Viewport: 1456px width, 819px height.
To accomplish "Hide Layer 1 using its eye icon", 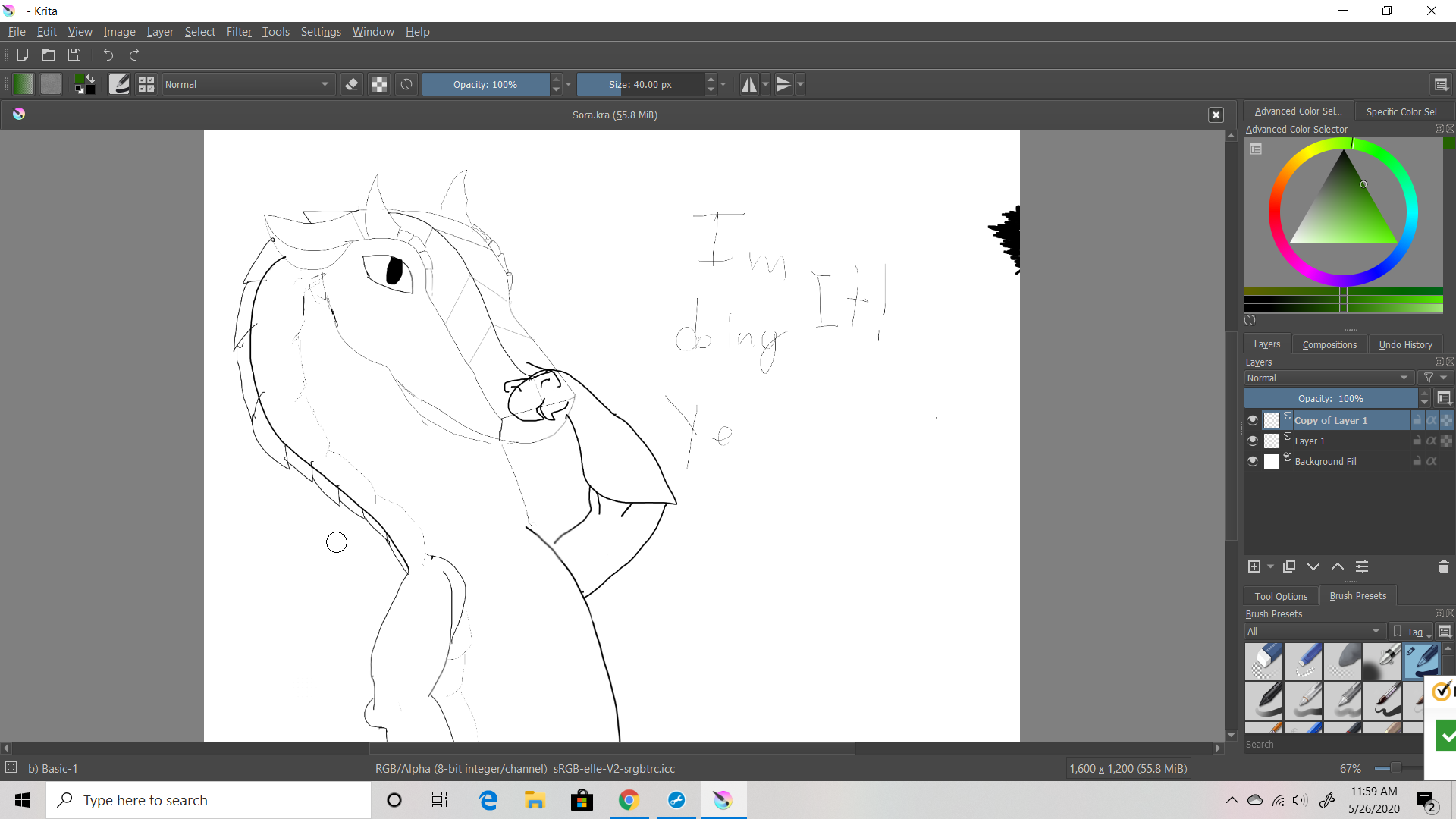I will click(x=1253, y=441).
